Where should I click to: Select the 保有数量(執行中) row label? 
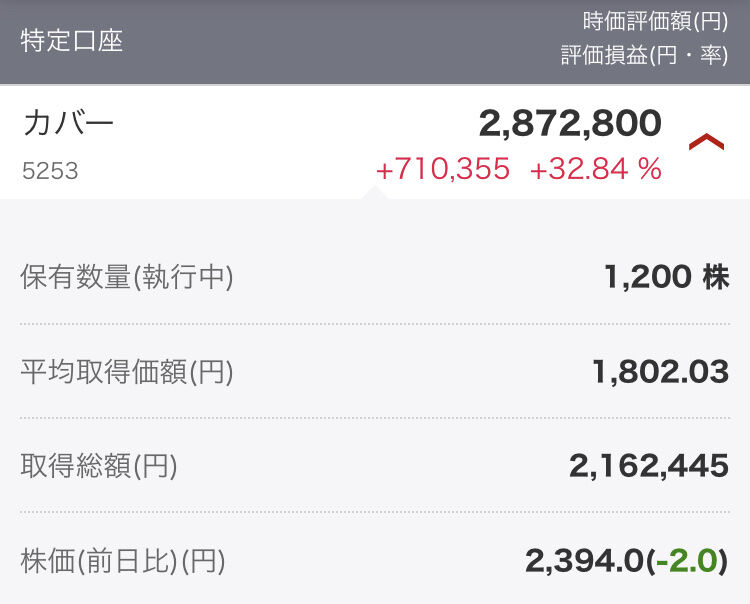tap(127, 277)
